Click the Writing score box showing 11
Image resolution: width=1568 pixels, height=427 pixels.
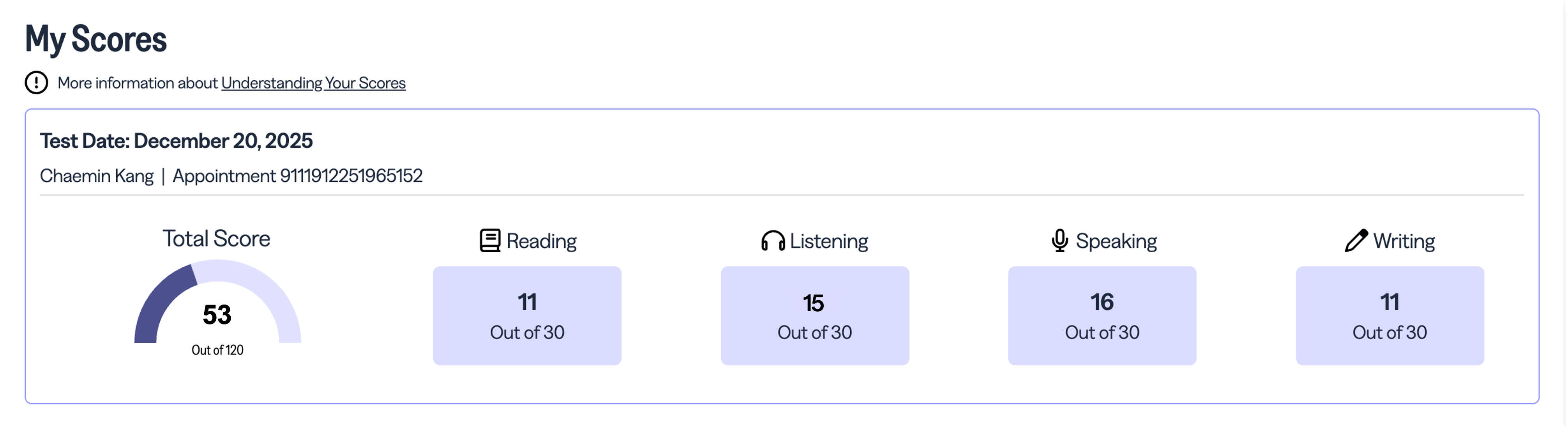point(1390,315)
